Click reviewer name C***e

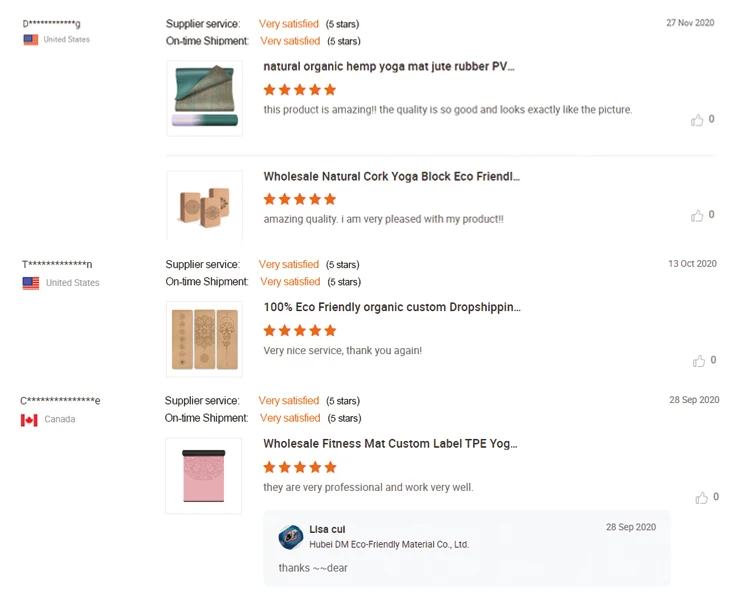pos(60,401)
